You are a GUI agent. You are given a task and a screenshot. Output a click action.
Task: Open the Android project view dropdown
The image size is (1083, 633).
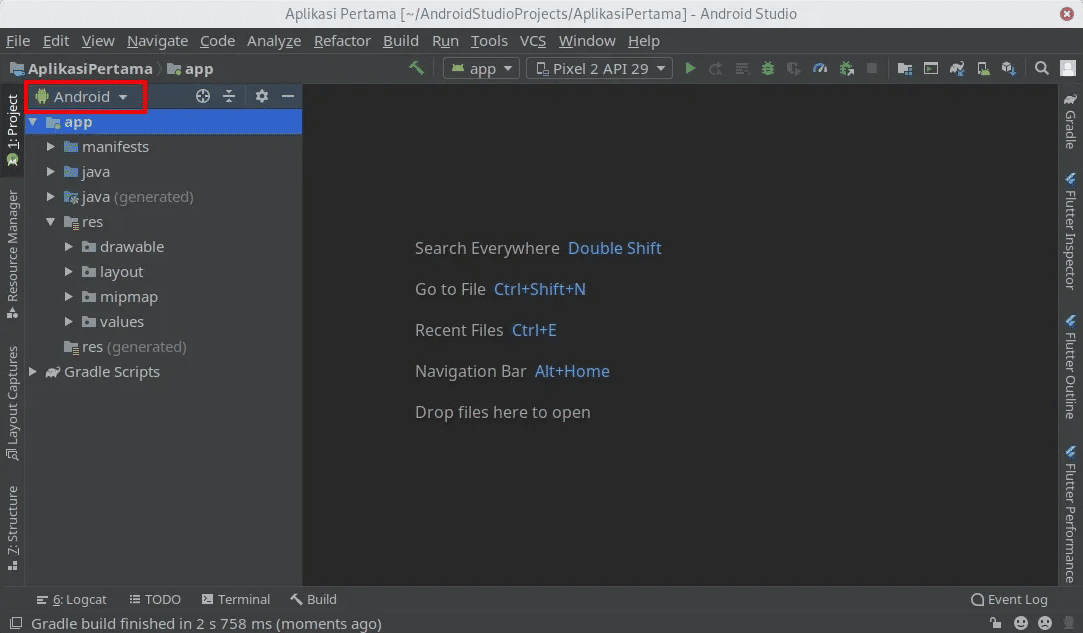(82, 96)
